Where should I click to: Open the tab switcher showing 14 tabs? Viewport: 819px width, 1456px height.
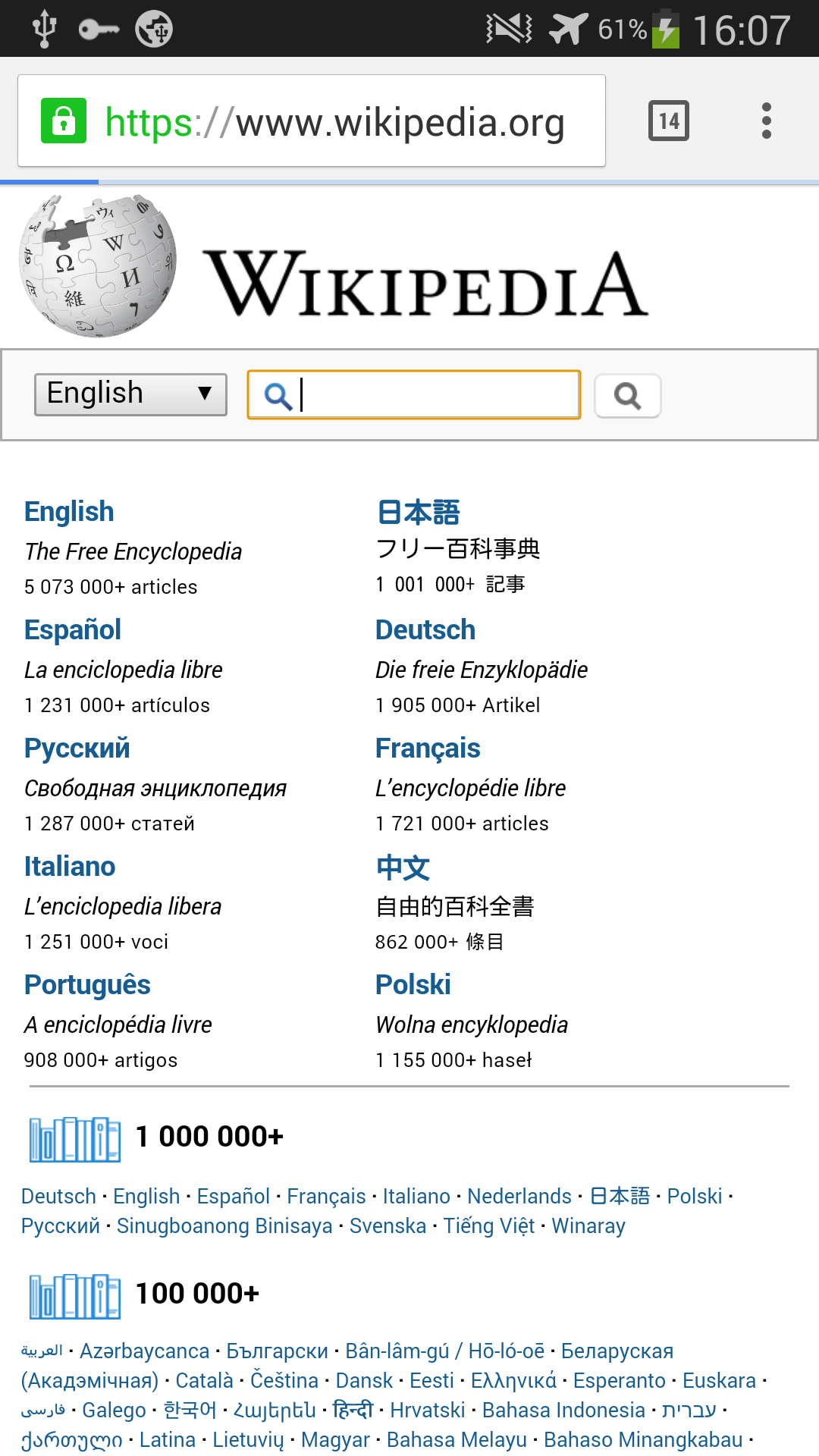pos(668,121)
